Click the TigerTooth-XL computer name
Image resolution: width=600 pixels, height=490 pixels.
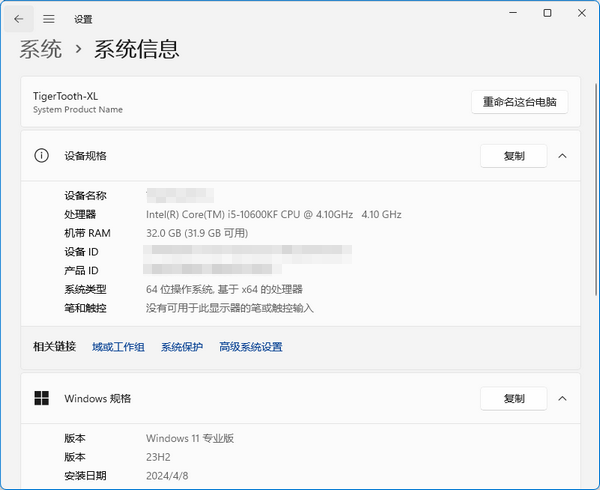(x=65, y=96)
